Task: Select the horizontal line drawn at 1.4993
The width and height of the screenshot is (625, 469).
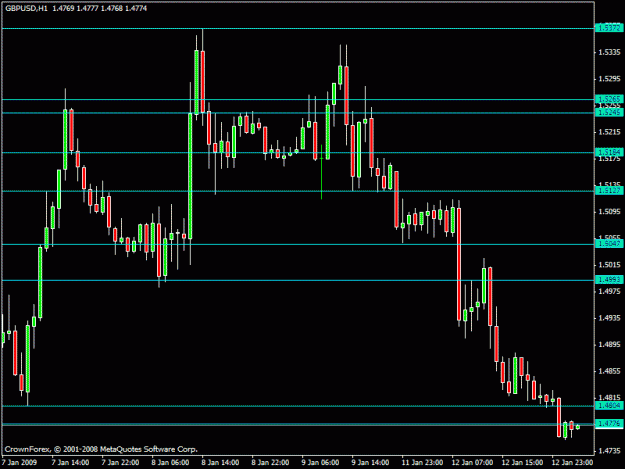Action: click(x=298, y=281)
